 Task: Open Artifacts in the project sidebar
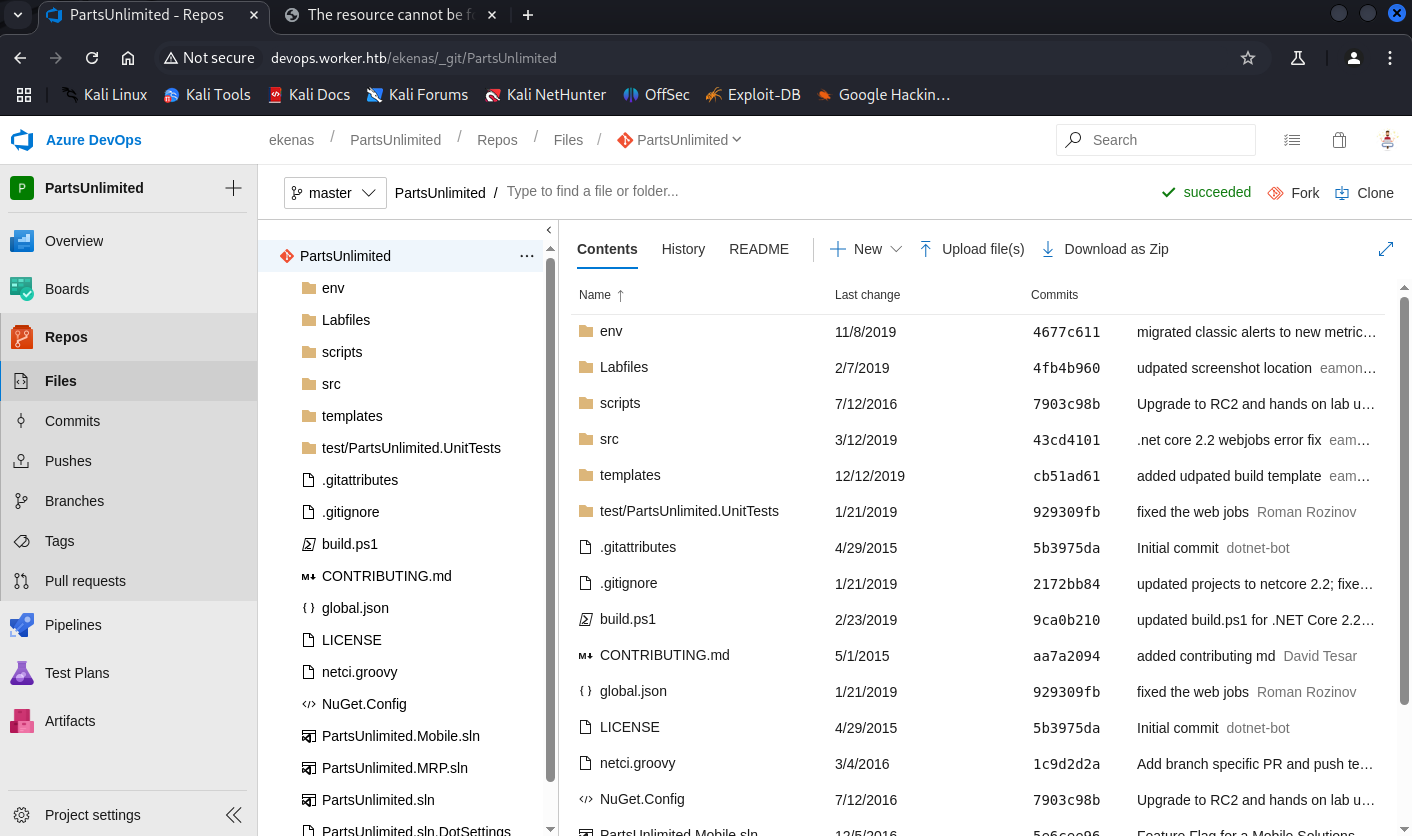click(x=128, y=721)
